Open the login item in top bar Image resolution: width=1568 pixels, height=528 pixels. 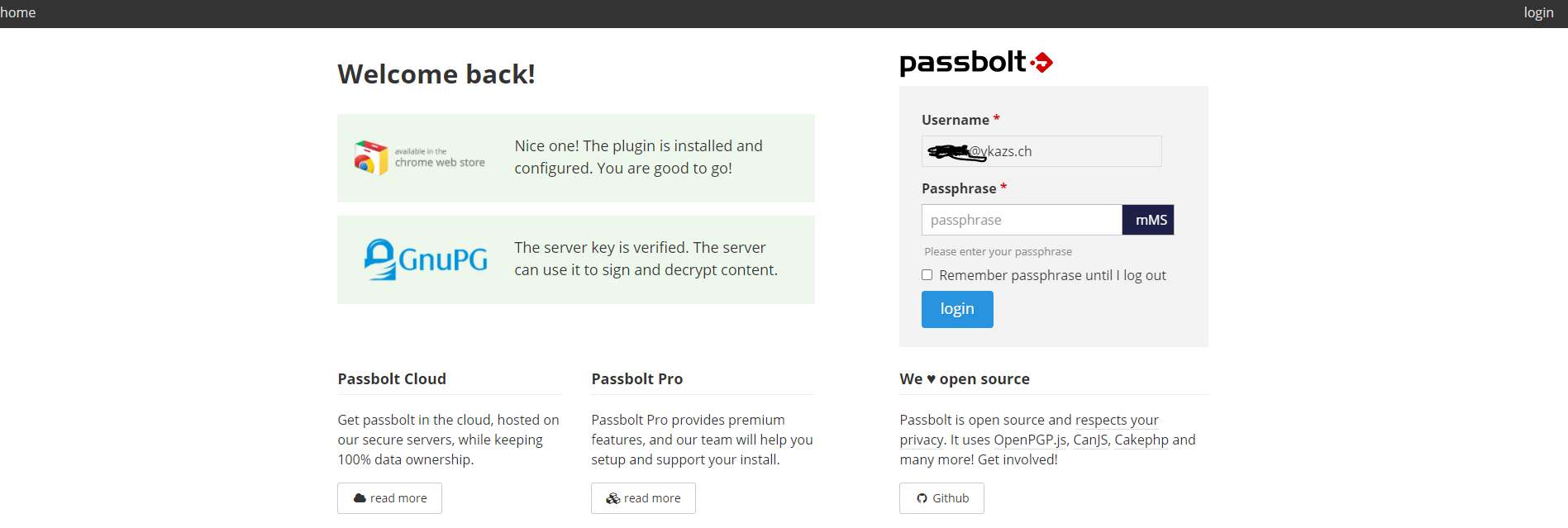(1538, 12)
